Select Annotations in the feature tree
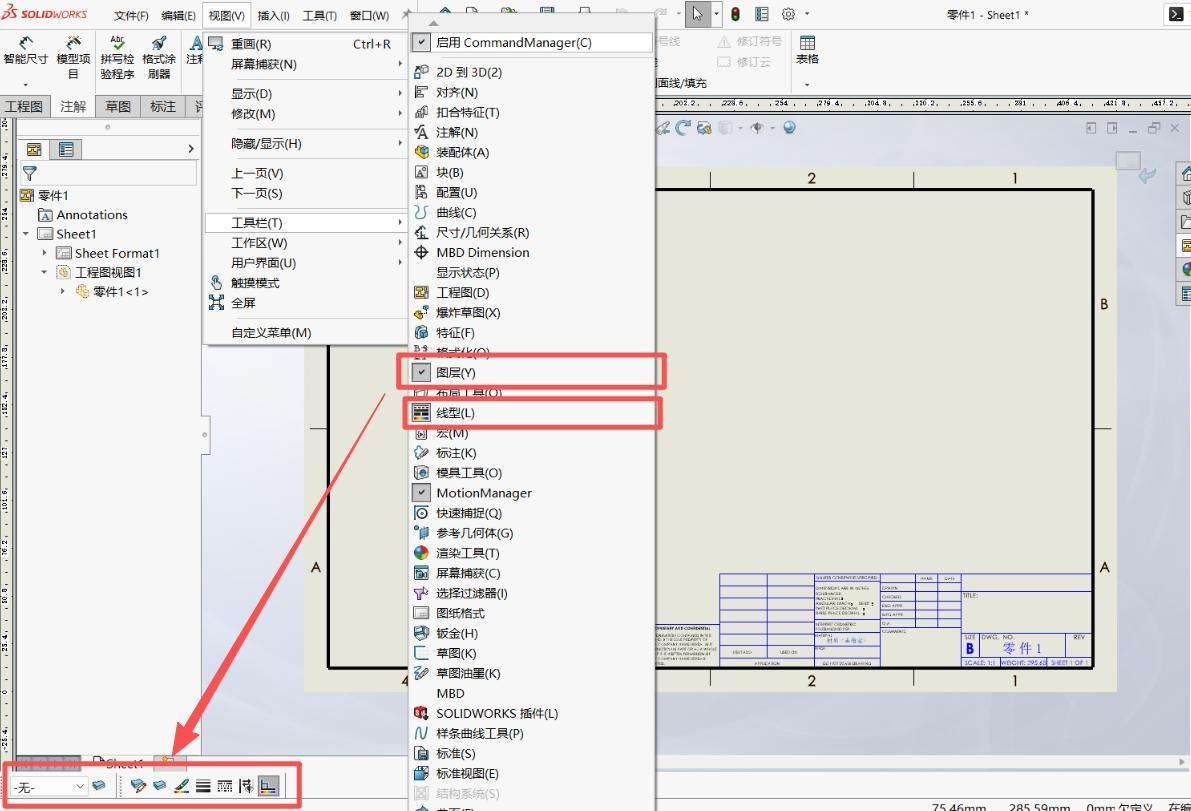 (91, 215)
